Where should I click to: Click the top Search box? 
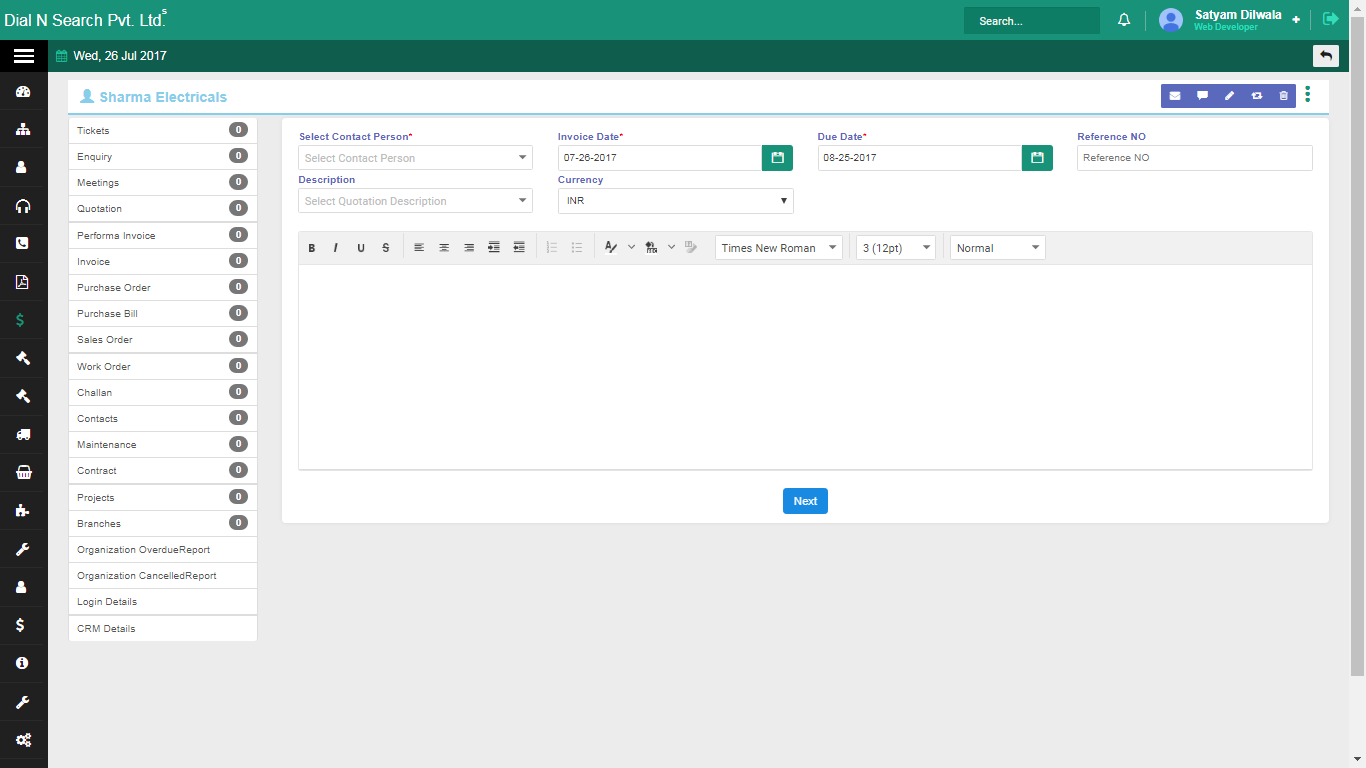pos(1031,21)
